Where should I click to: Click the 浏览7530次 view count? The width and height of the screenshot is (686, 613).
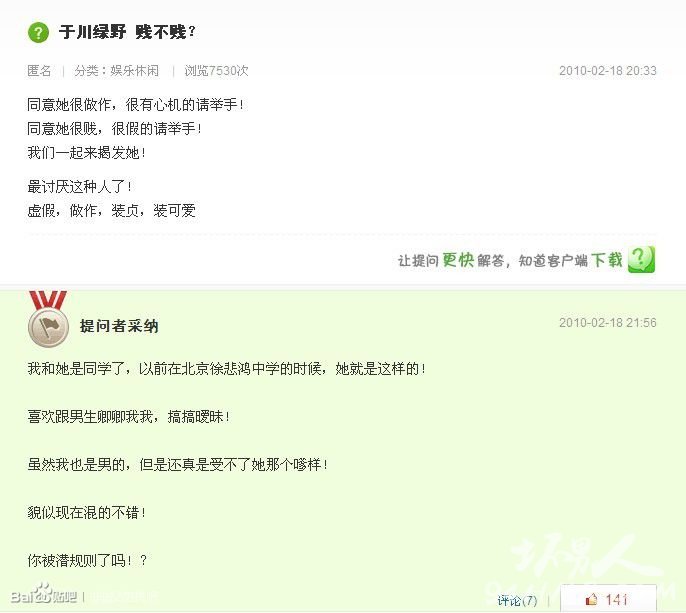[x=217, y=70]
